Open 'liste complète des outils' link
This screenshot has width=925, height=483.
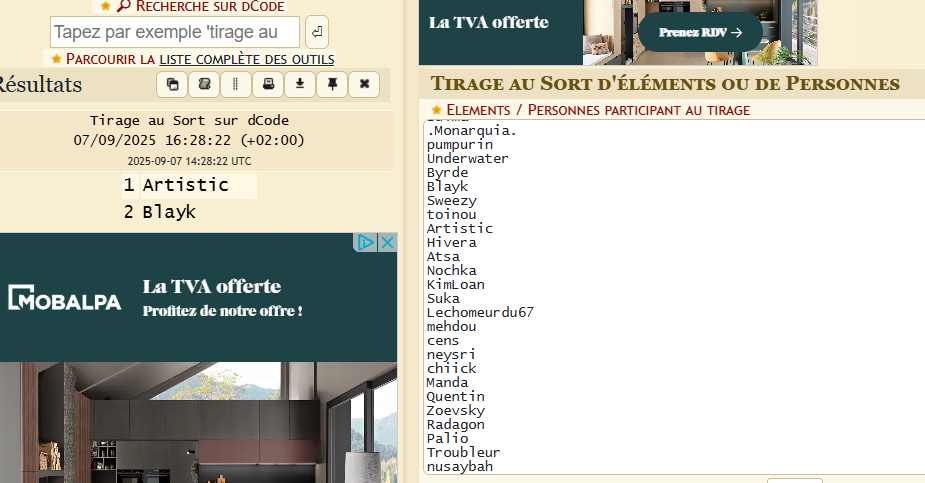[x=247, y=59]
